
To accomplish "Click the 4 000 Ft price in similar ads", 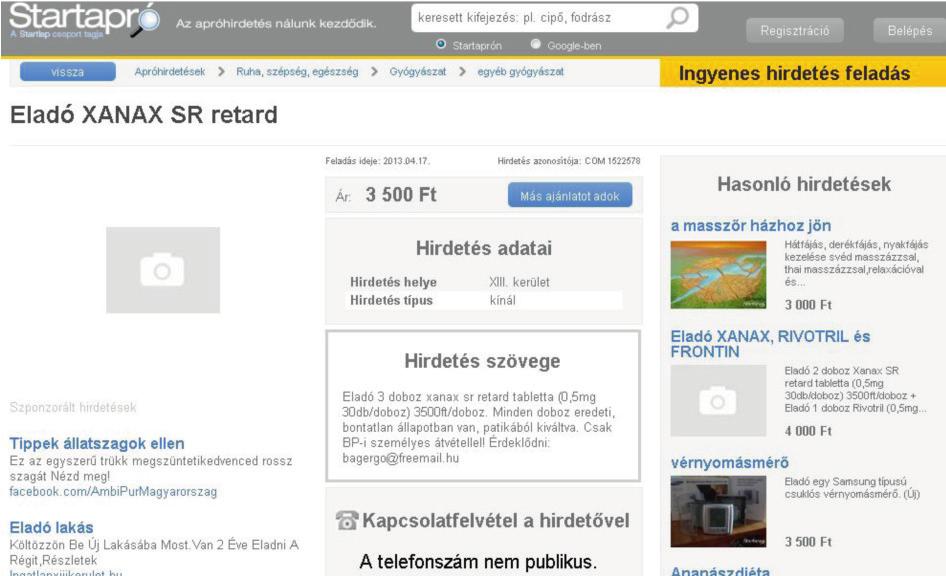I will coord(808,431).
